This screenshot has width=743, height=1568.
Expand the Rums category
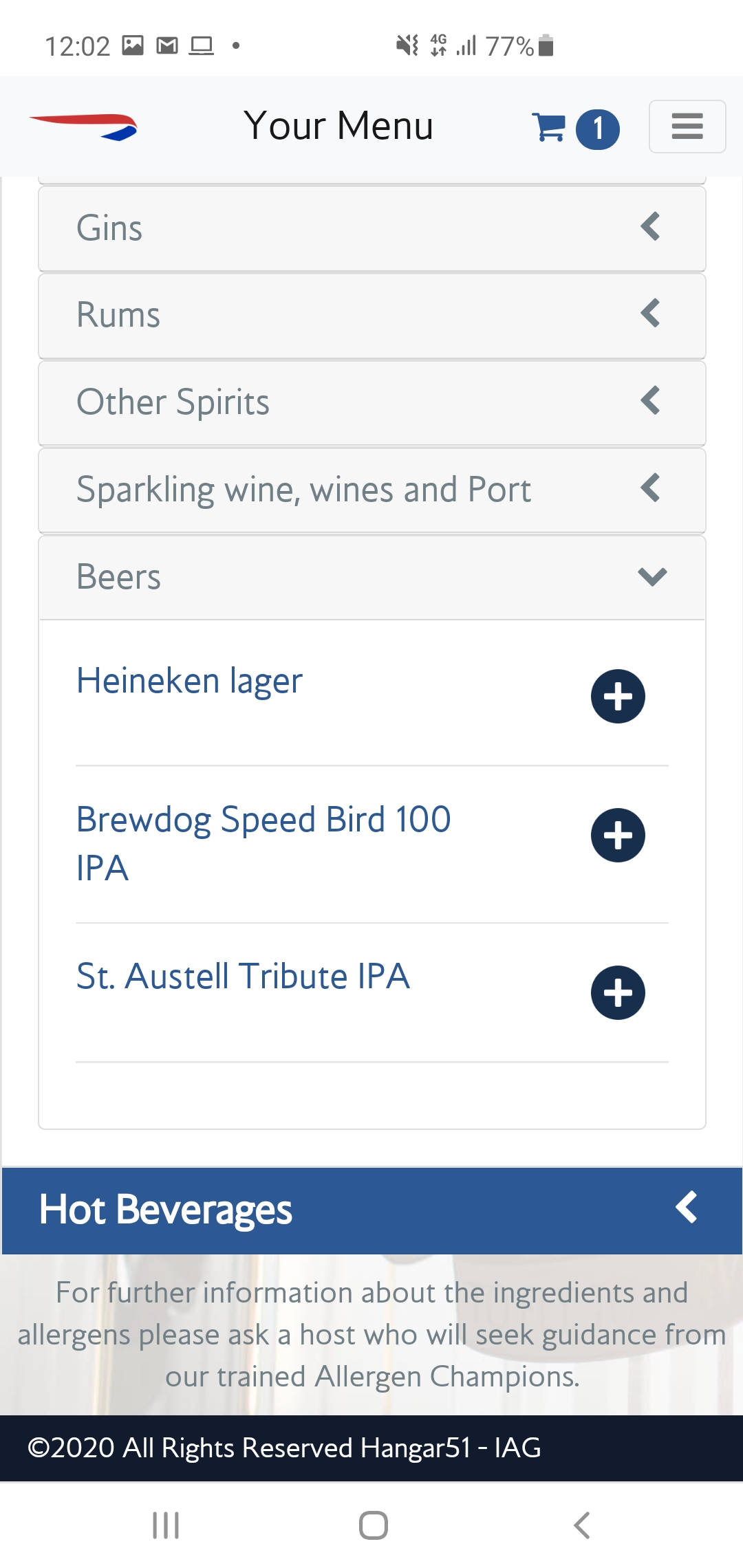coord(371,316)
